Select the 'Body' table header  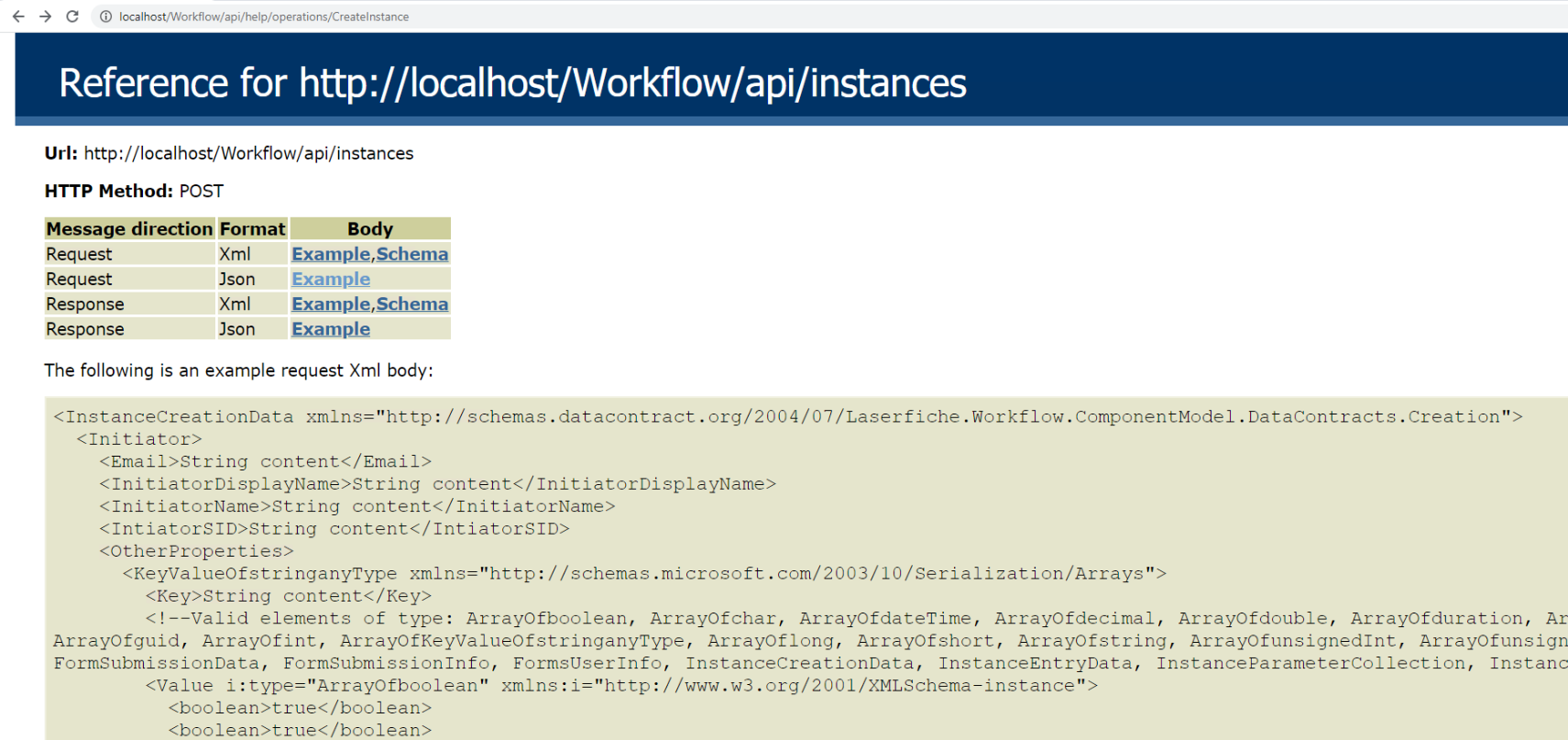click(370, 228)
